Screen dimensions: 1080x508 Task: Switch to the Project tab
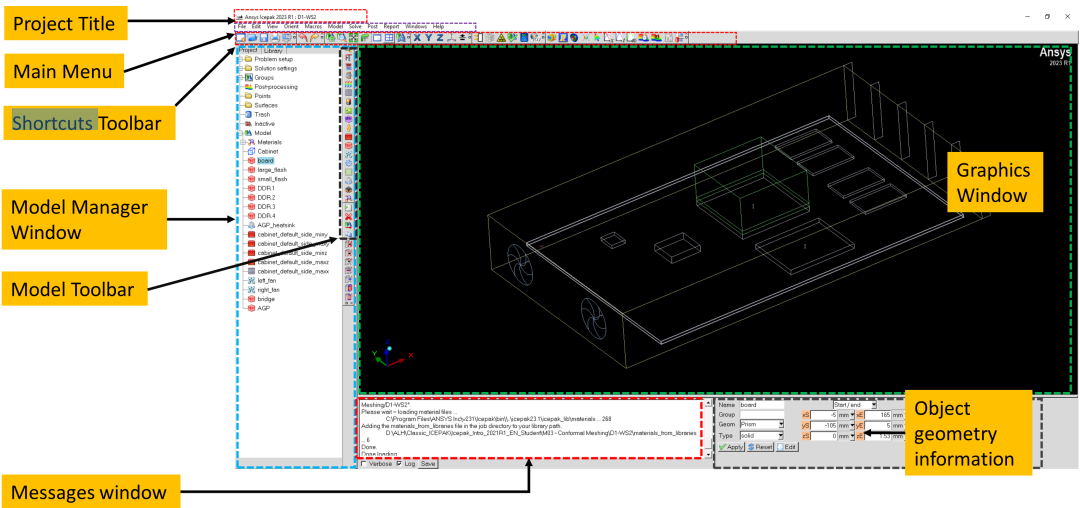(248, 50)
